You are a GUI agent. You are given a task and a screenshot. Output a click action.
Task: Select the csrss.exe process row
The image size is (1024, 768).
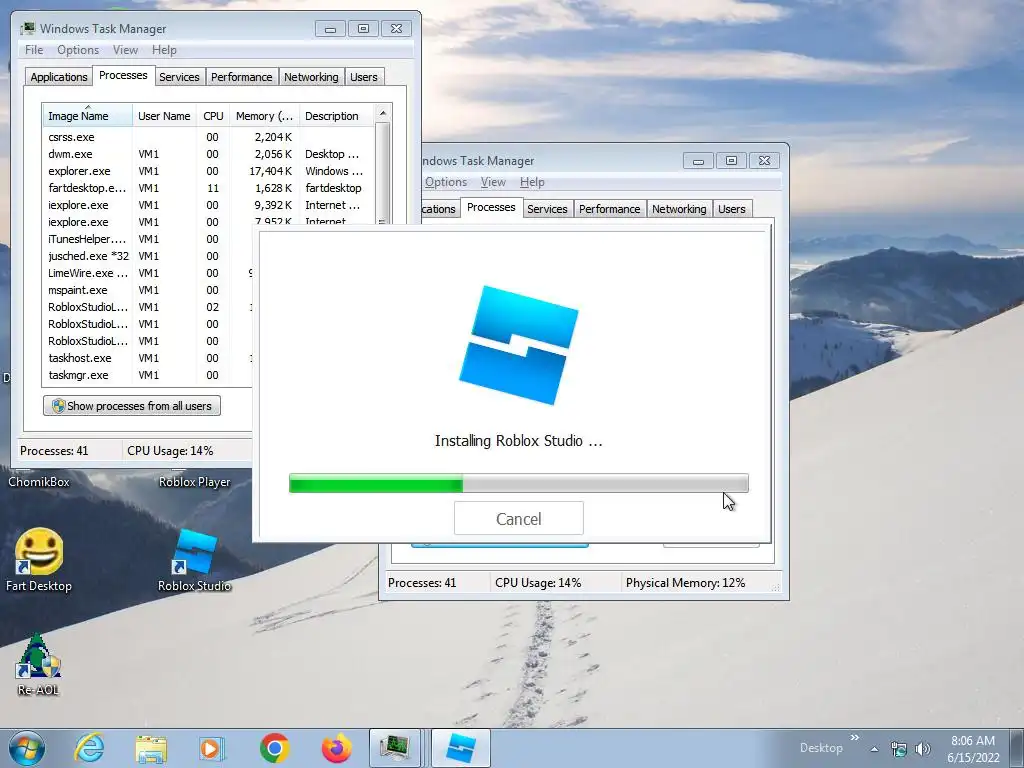click(208, 137)
